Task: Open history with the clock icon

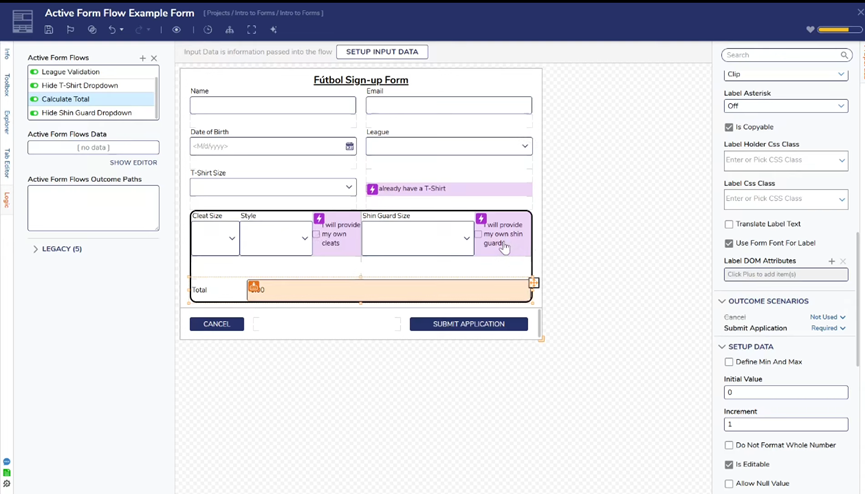Action: pos(208,30)
